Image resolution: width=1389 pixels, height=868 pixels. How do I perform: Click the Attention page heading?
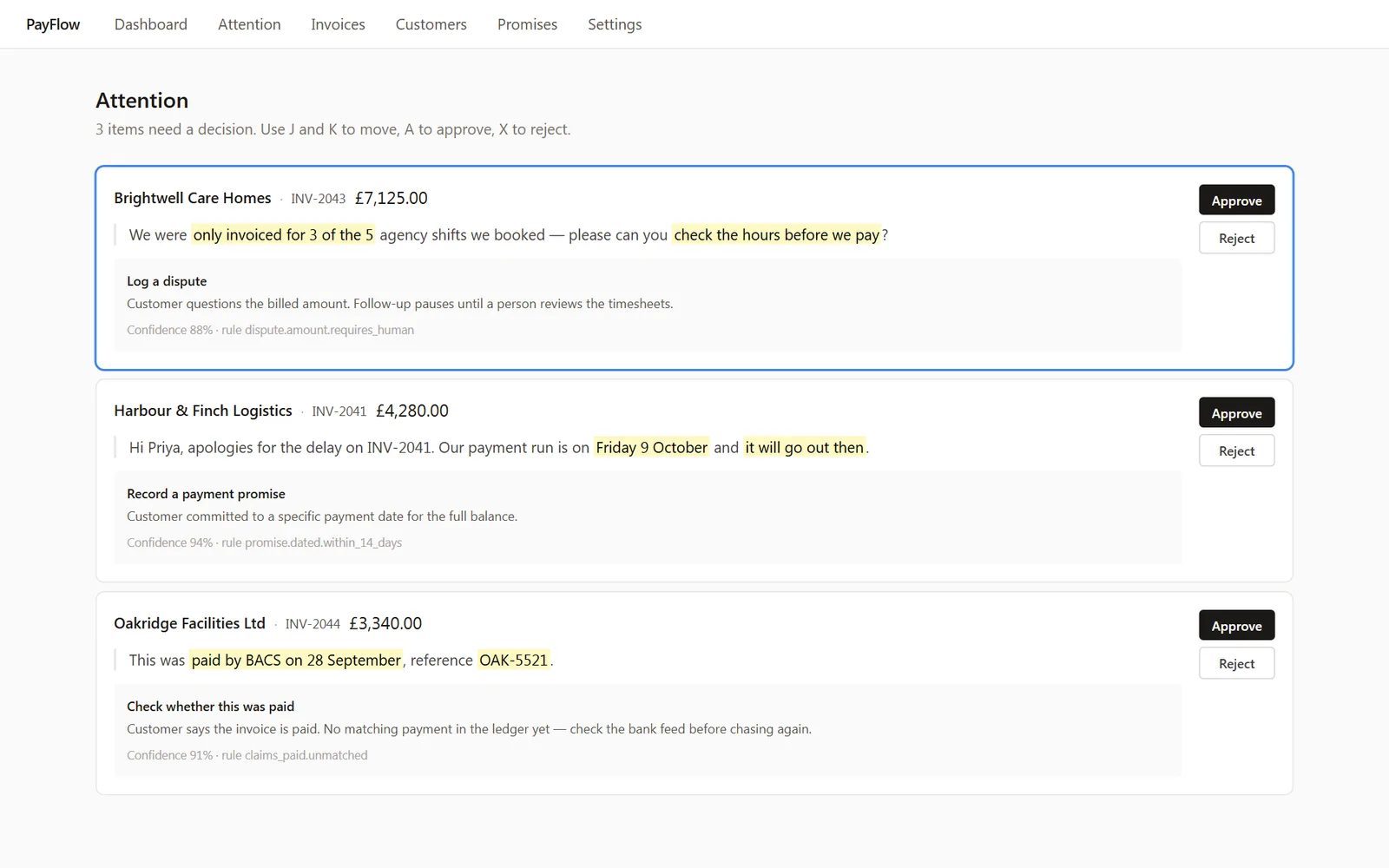click(142, 101)
